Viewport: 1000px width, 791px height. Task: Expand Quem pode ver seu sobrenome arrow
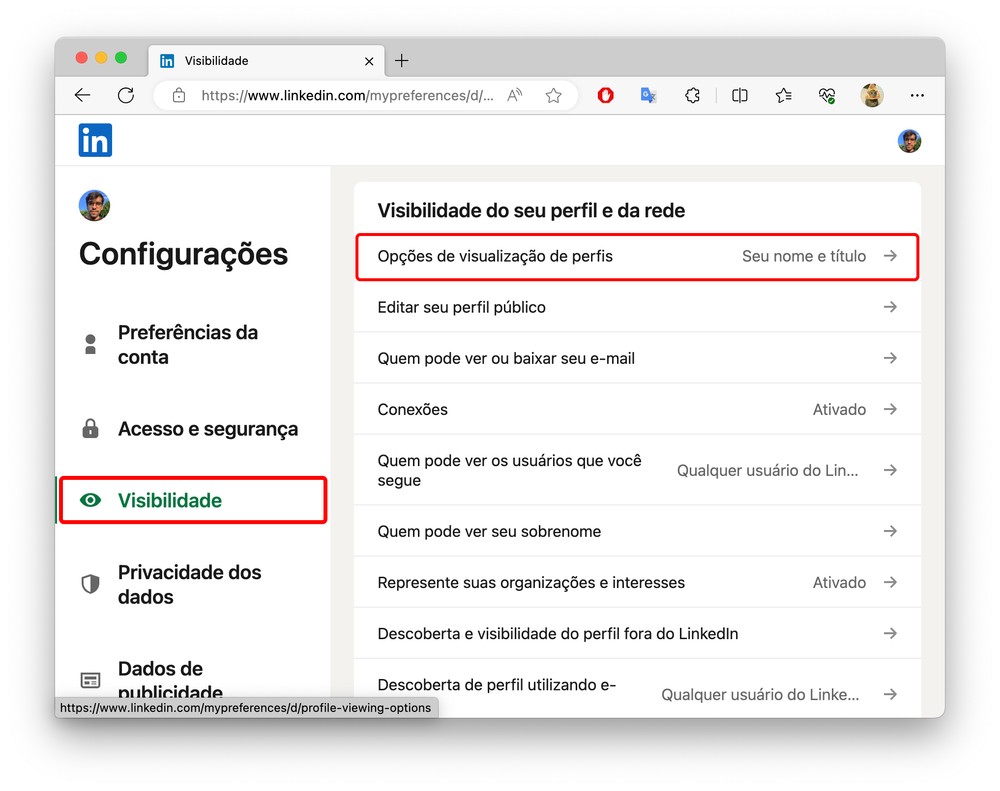point(890,531)
